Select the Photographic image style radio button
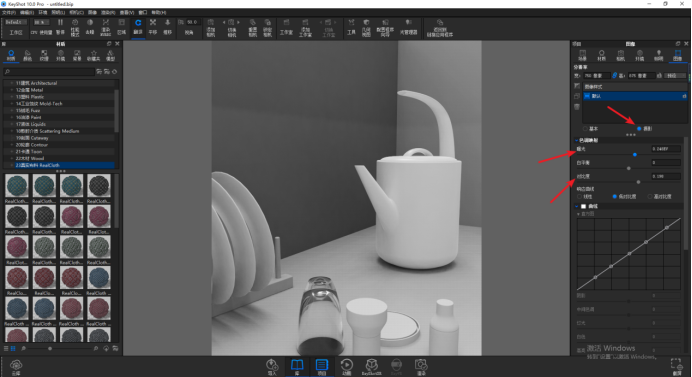 point(639,128)
